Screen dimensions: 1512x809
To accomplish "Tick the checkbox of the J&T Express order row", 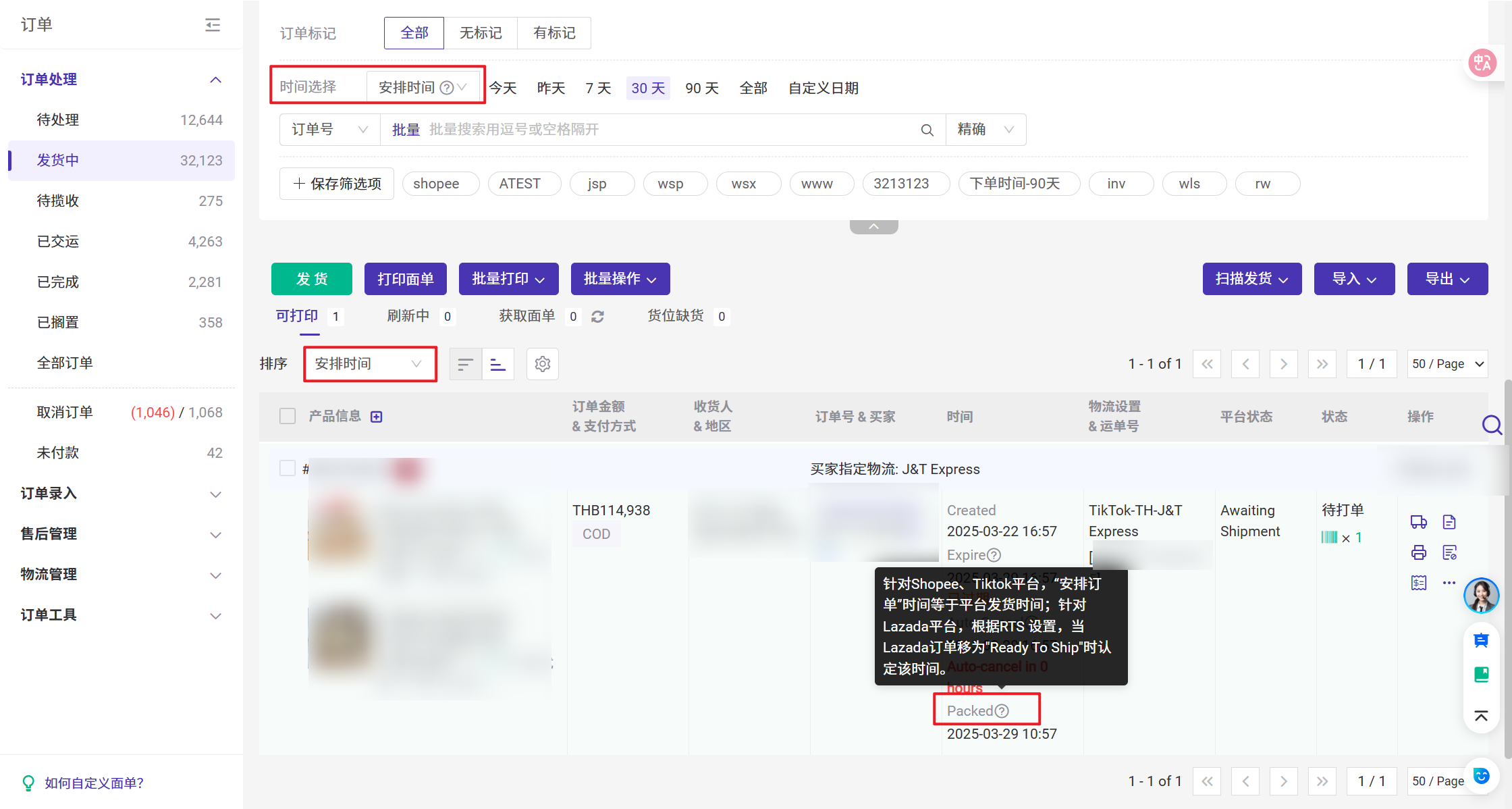I will coord(288,468).
